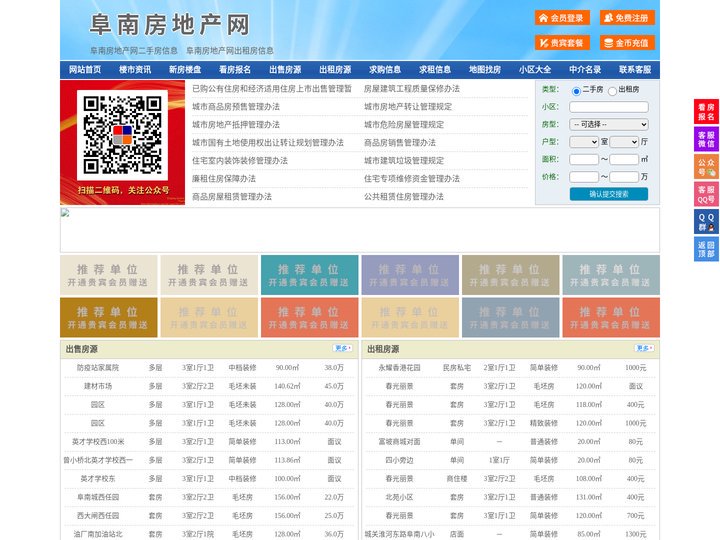Click 更多 in the 出售房源 header
Image resolution: width=720 pixels, height=540 pixels.
click(343, 349)
